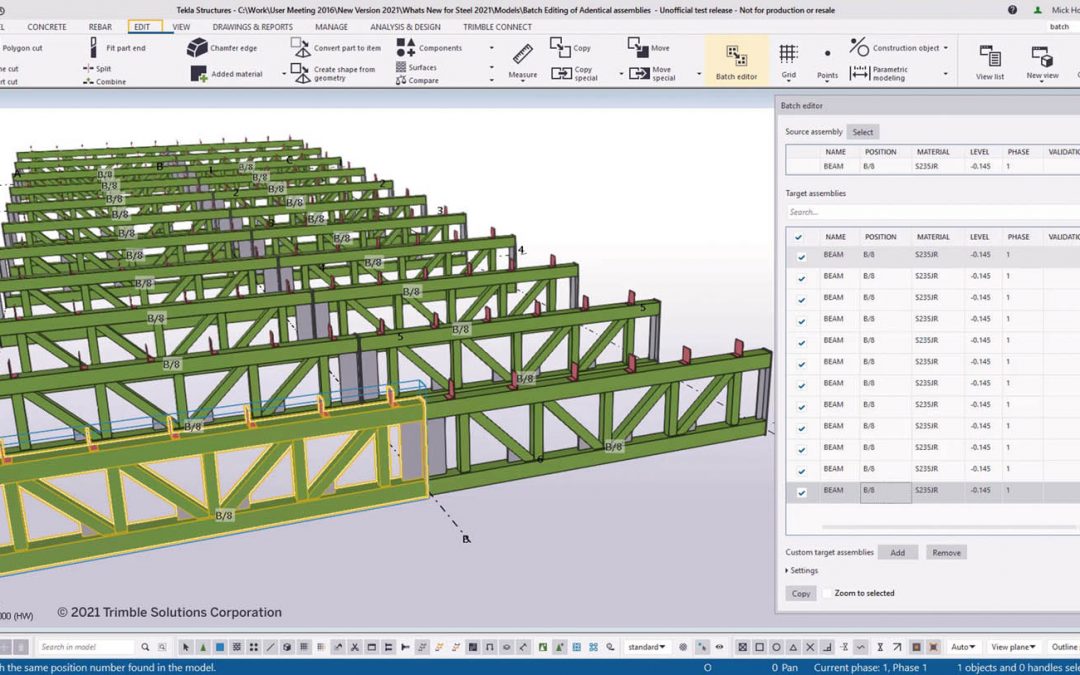Click the Components icon

coord(406,48)
